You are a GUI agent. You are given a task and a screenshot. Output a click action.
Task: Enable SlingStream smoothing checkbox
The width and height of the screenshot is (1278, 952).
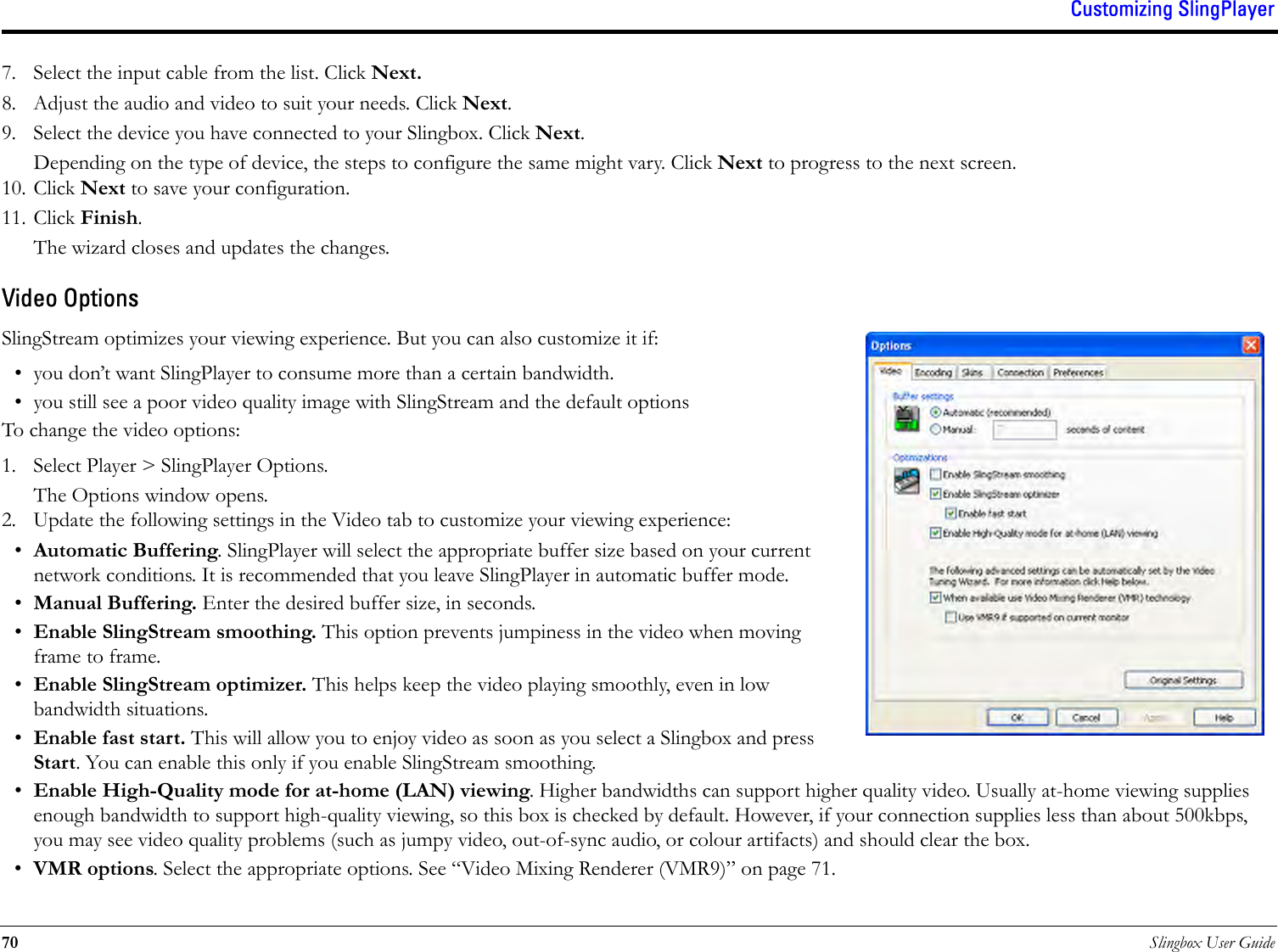point(936,474)
